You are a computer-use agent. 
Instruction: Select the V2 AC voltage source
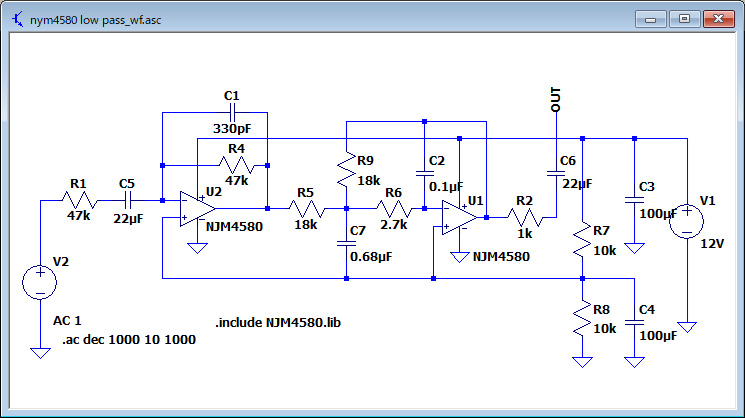40,281
